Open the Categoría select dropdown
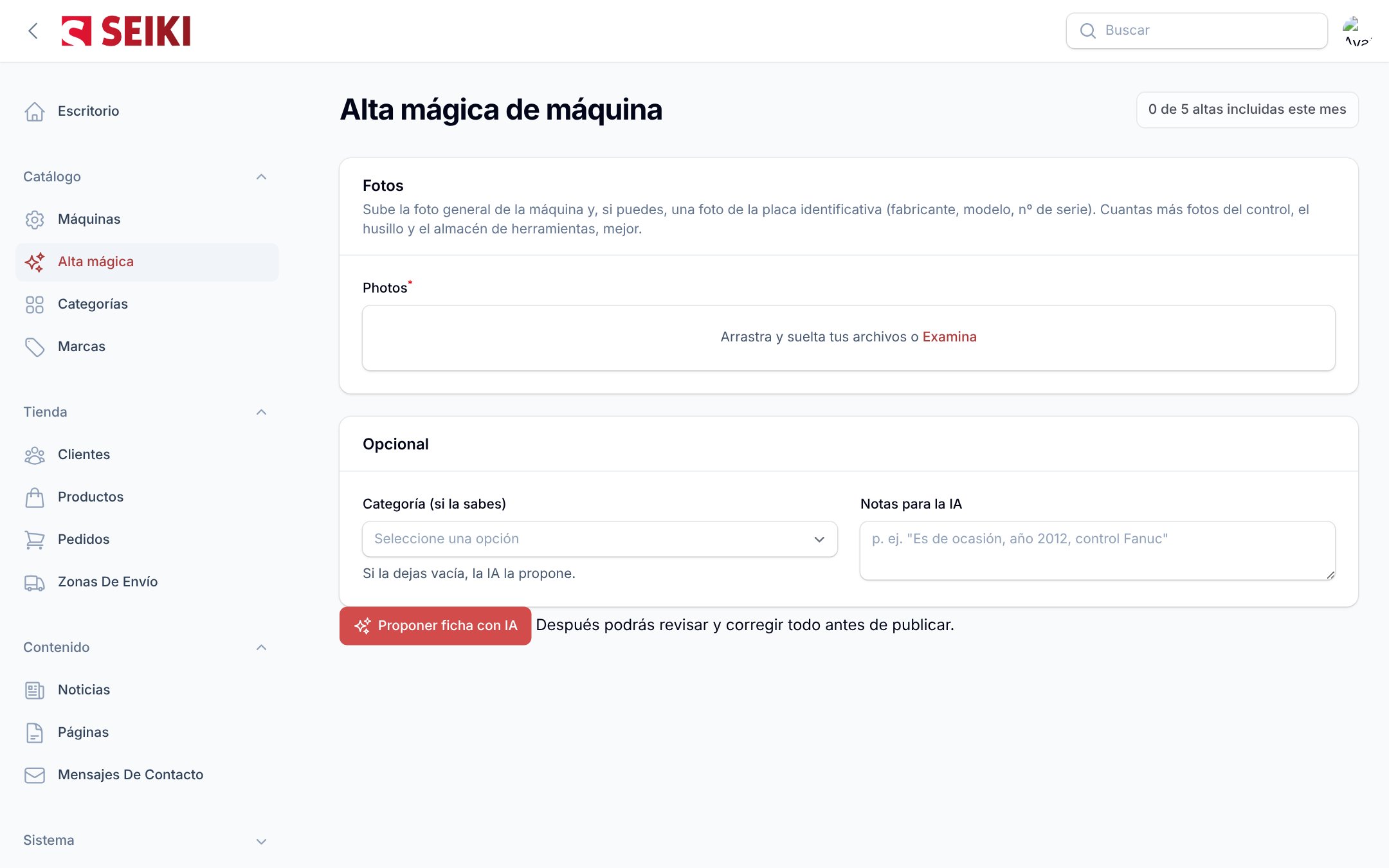 [599, 539]
